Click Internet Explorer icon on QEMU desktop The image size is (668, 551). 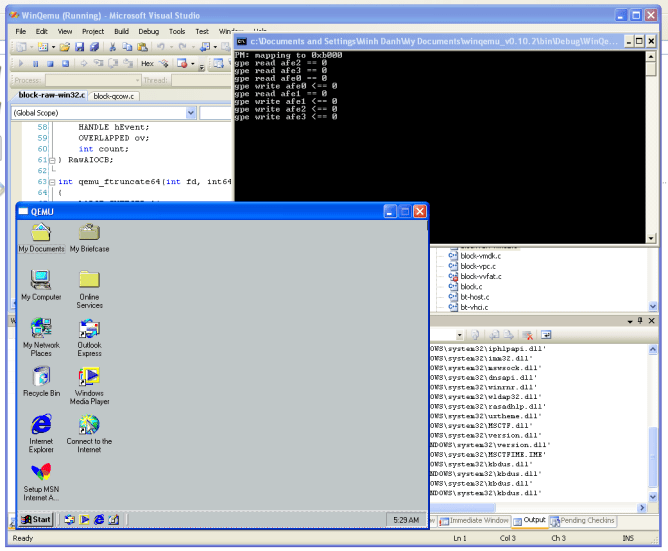click(41, 433)
